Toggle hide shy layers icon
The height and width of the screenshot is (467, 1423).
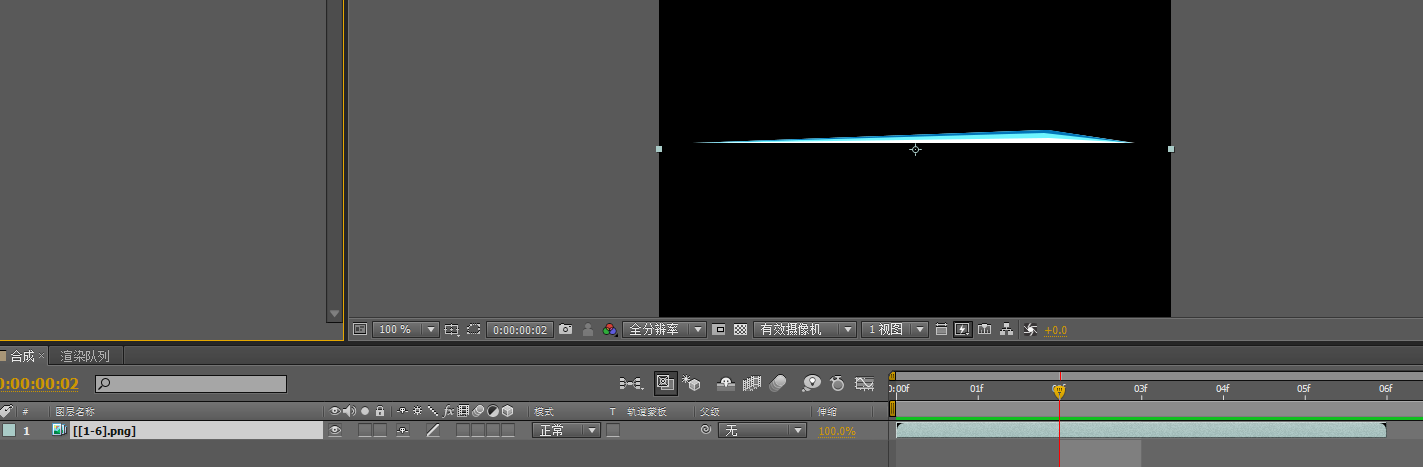pyautogui.click(x=727, y=383)
